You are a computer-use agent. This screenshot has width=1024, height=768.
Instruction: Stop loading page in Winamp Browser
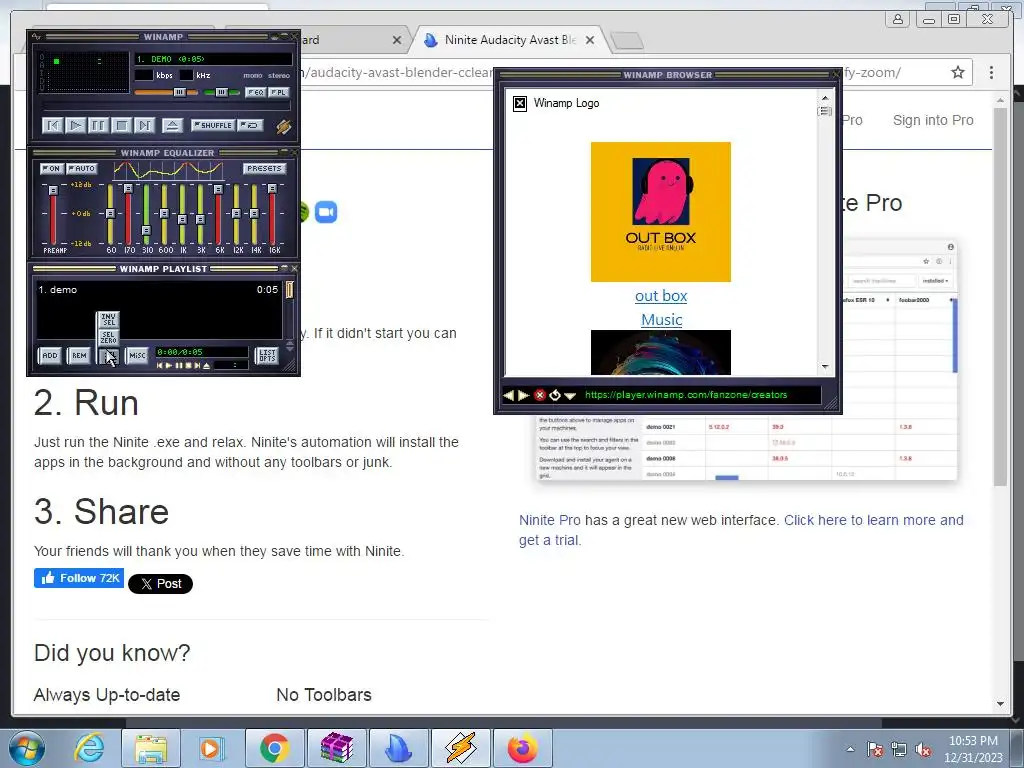539,395
